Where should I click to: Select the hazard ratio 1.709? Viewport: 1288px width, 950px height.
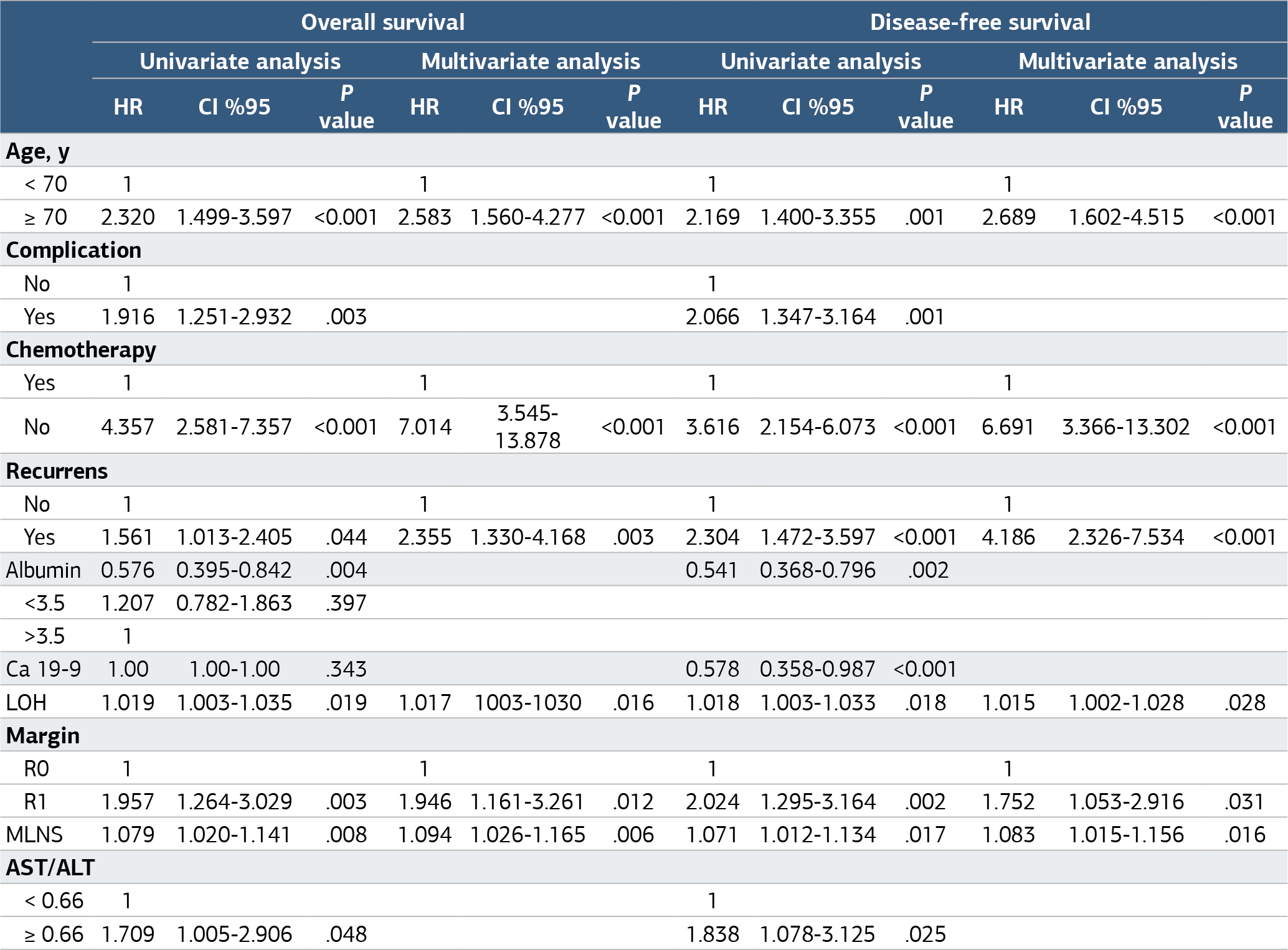(128, 934)
